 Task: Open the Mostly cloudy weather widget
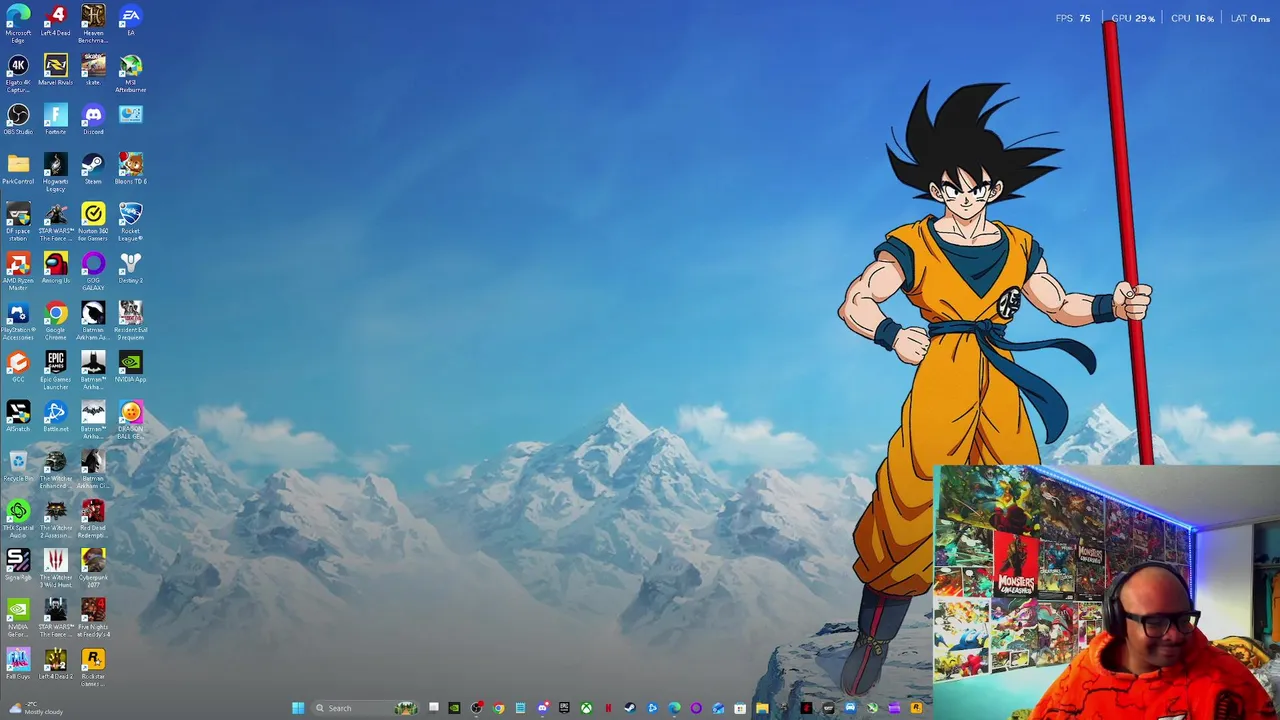click(35, 708)
